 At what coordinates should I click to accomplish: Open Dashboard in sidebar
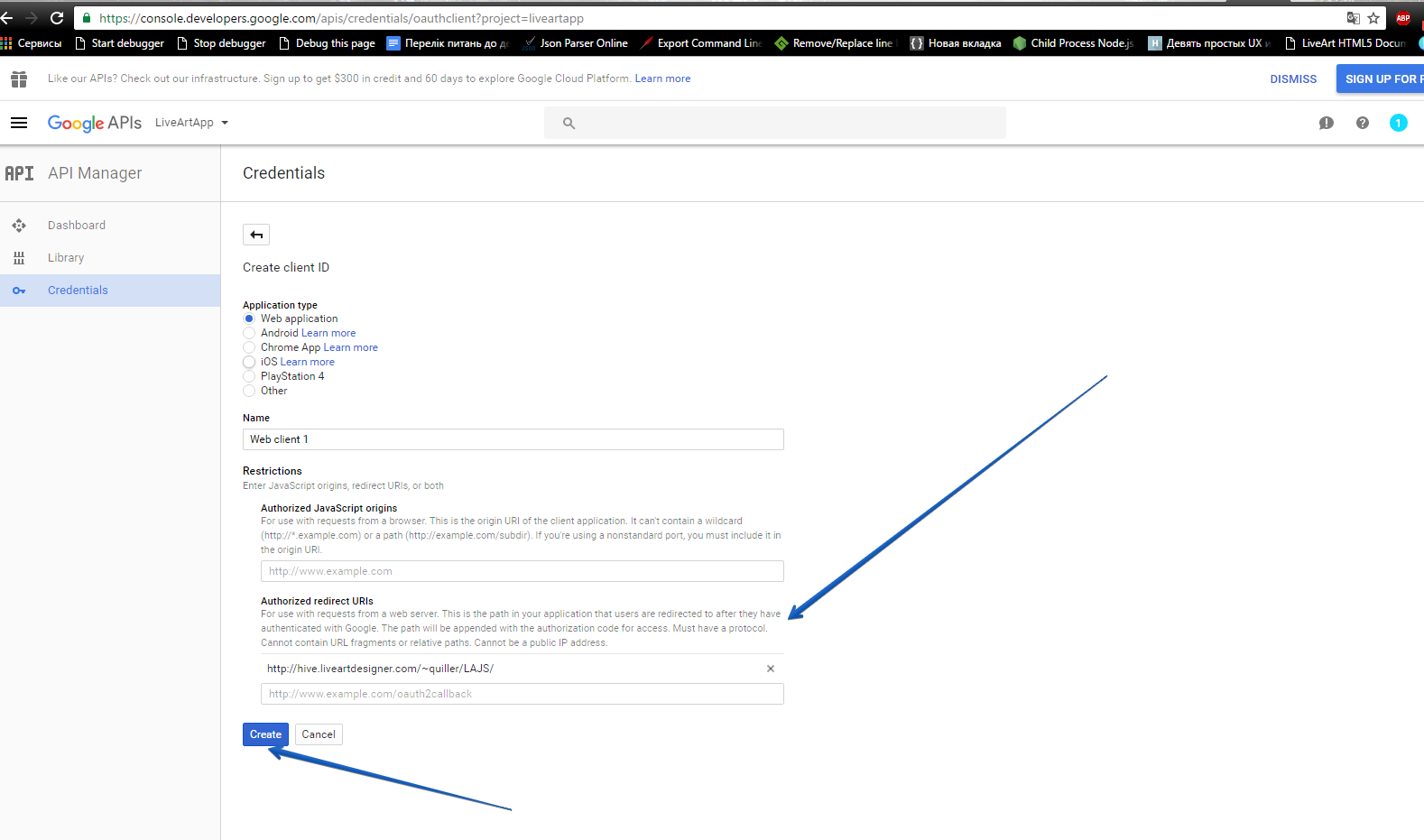(x=77, y=226)
